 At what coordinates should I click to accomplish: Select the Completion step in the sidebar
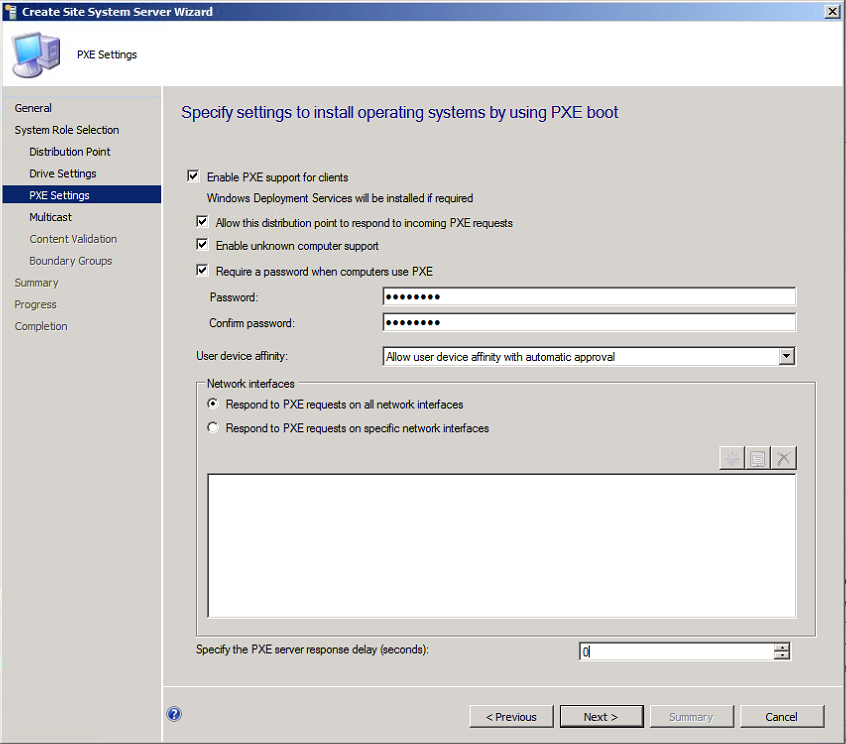click(x=41, y=326)
